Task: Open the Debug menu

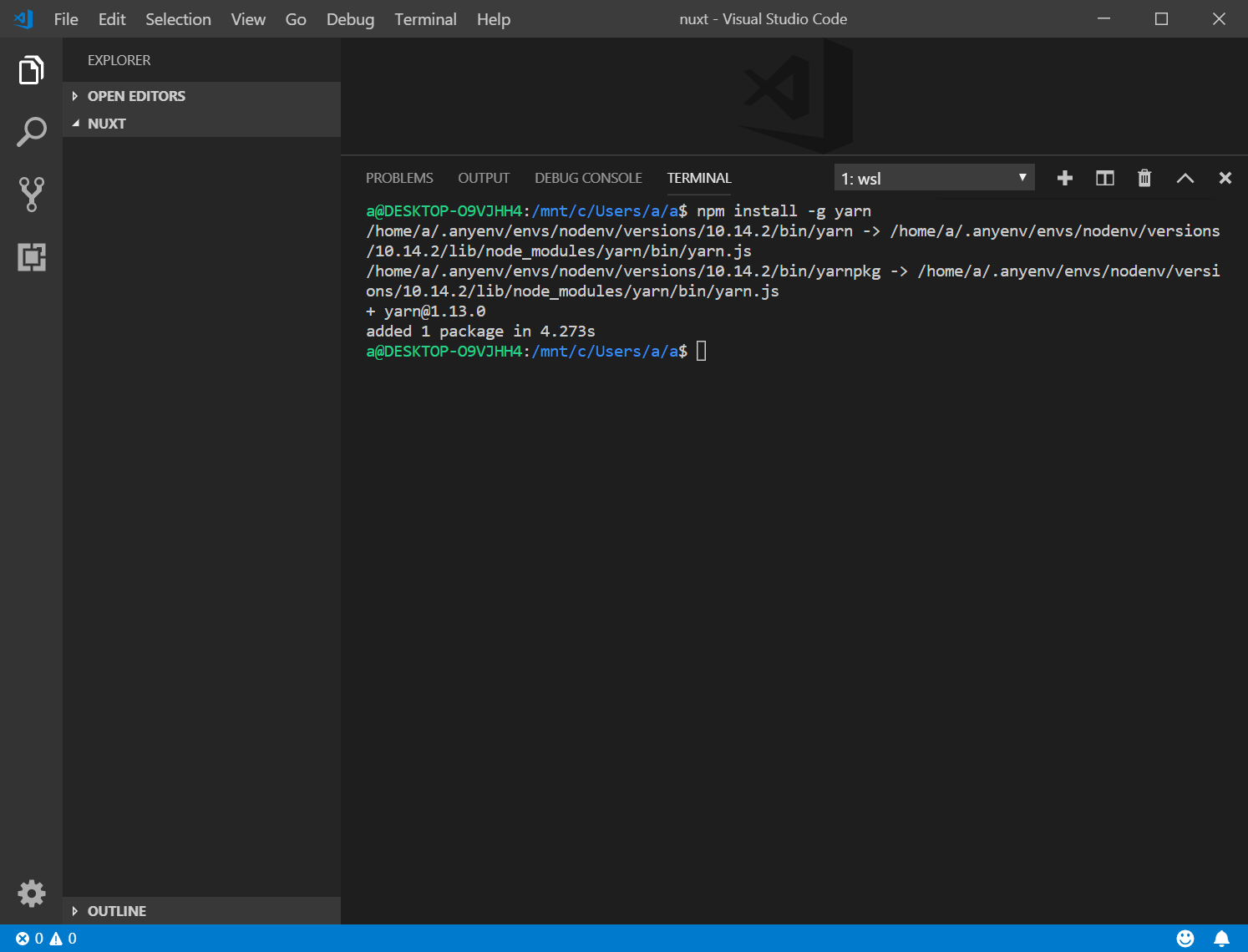Action: pyautogui.click(x=350, y=19)
